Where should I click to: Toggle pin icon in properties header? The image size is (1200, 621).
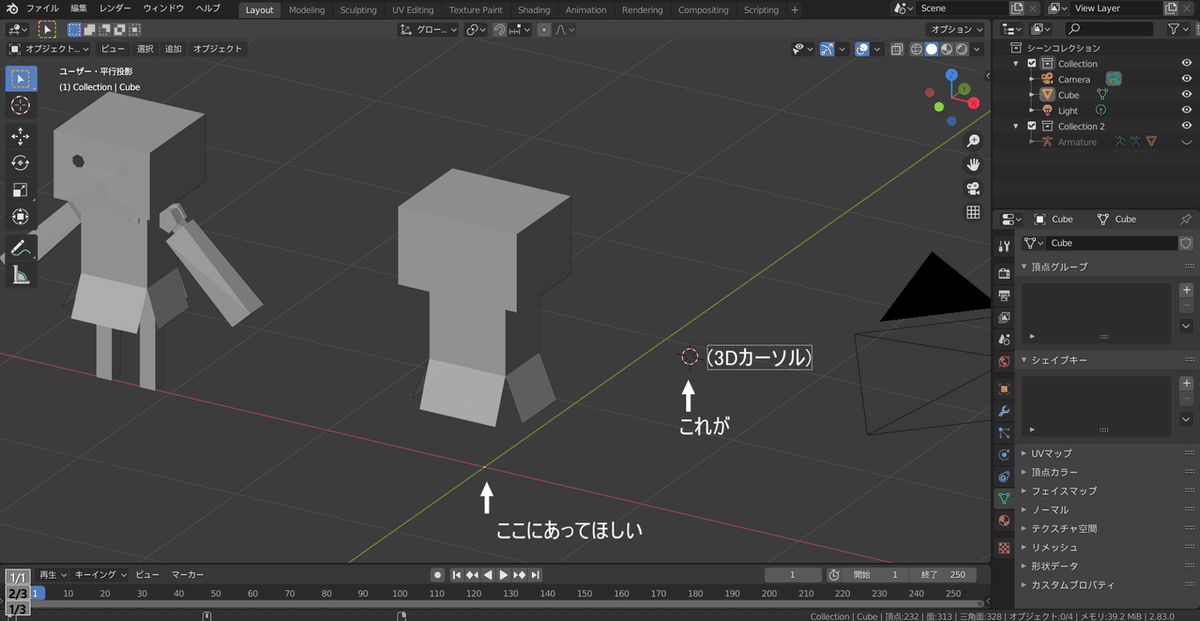pos(1186,219)
